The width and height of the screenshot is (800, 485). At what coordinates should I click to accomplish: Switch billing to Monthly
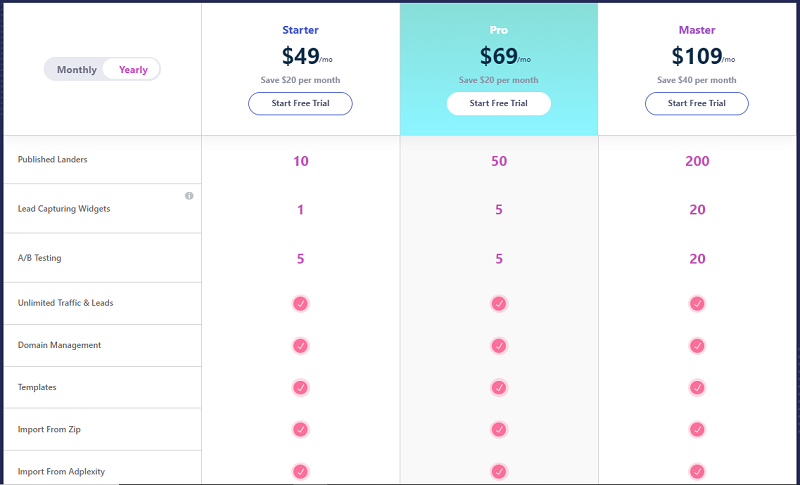coord(77,70)
